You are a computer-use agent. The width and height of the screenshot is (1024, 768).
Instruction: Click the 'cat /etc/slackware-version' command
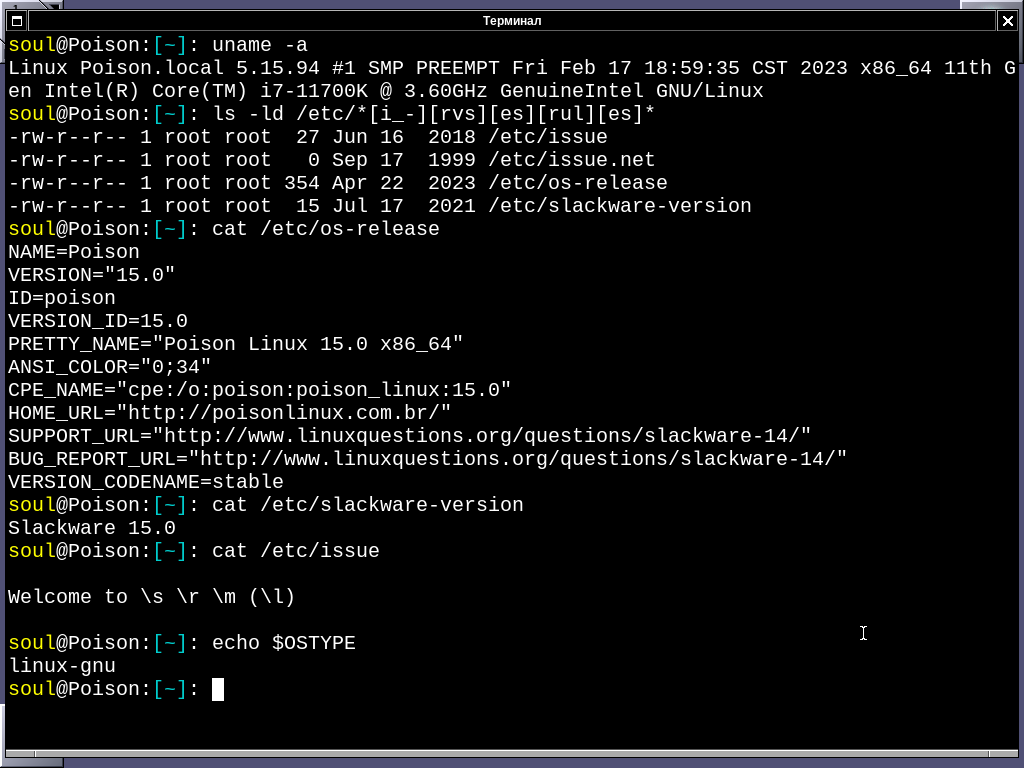pos(368,505)
